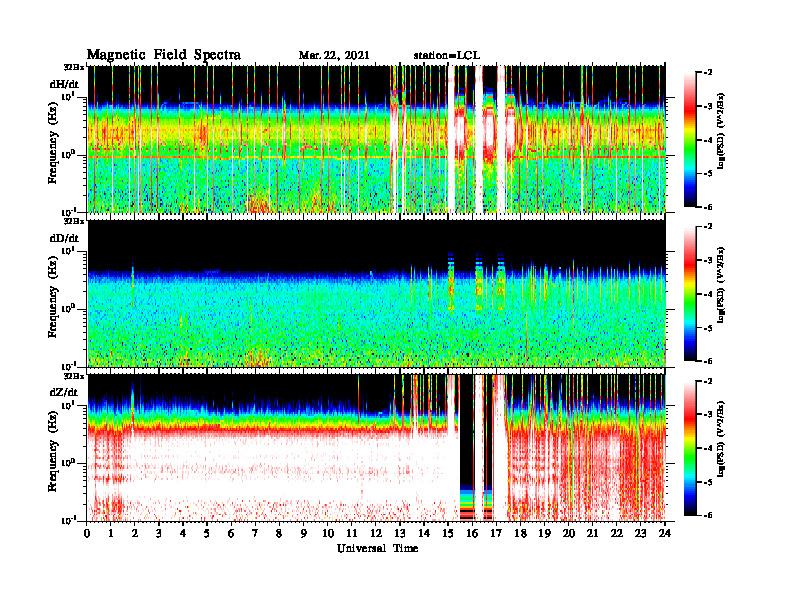Click hour tick label "7" on time axis
This screenshot has height=612, width=792.
coord(255,533)
